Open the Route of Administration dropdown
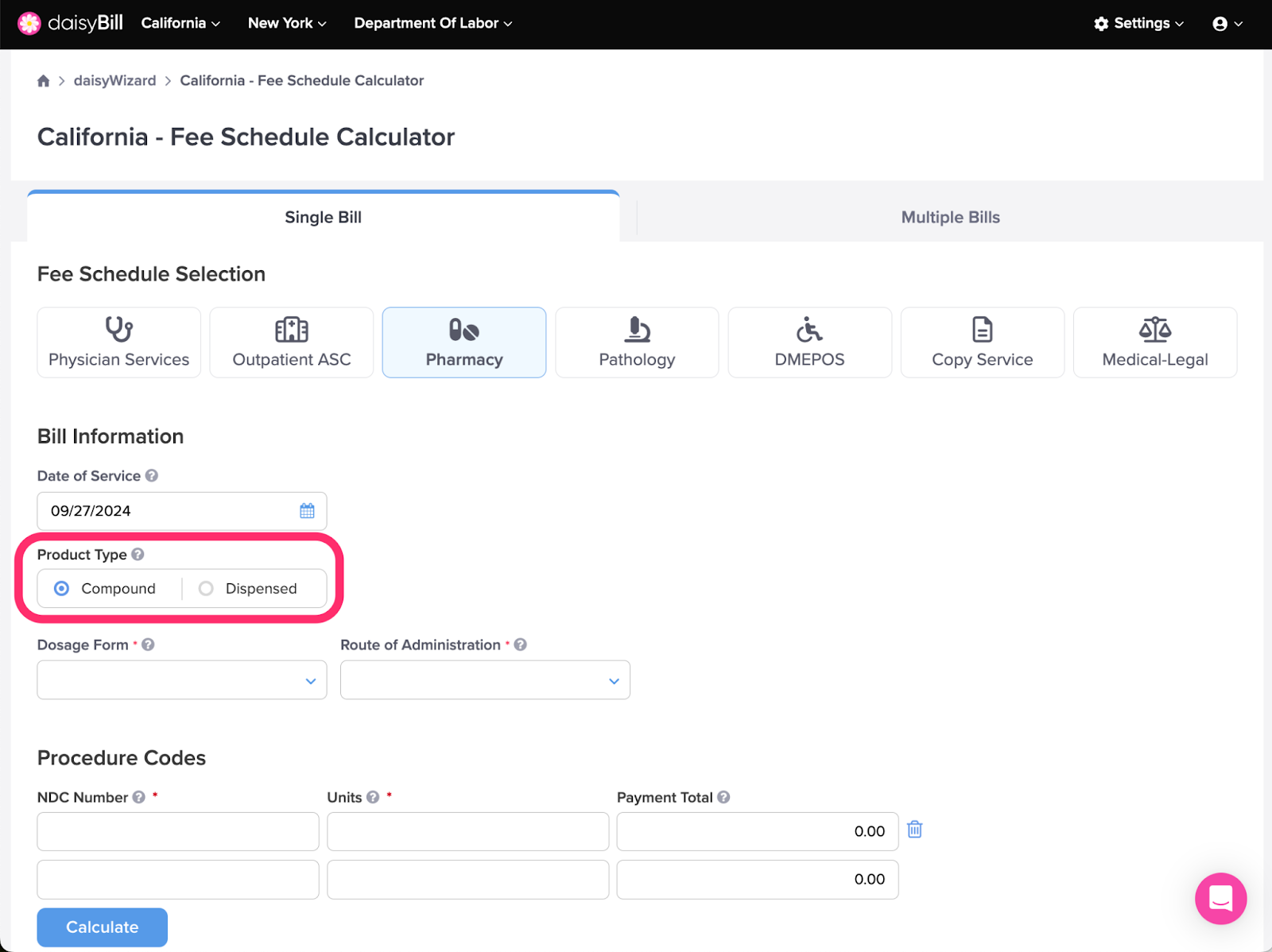Viewport: 1272px width, 952px height. tap(485, 680)
